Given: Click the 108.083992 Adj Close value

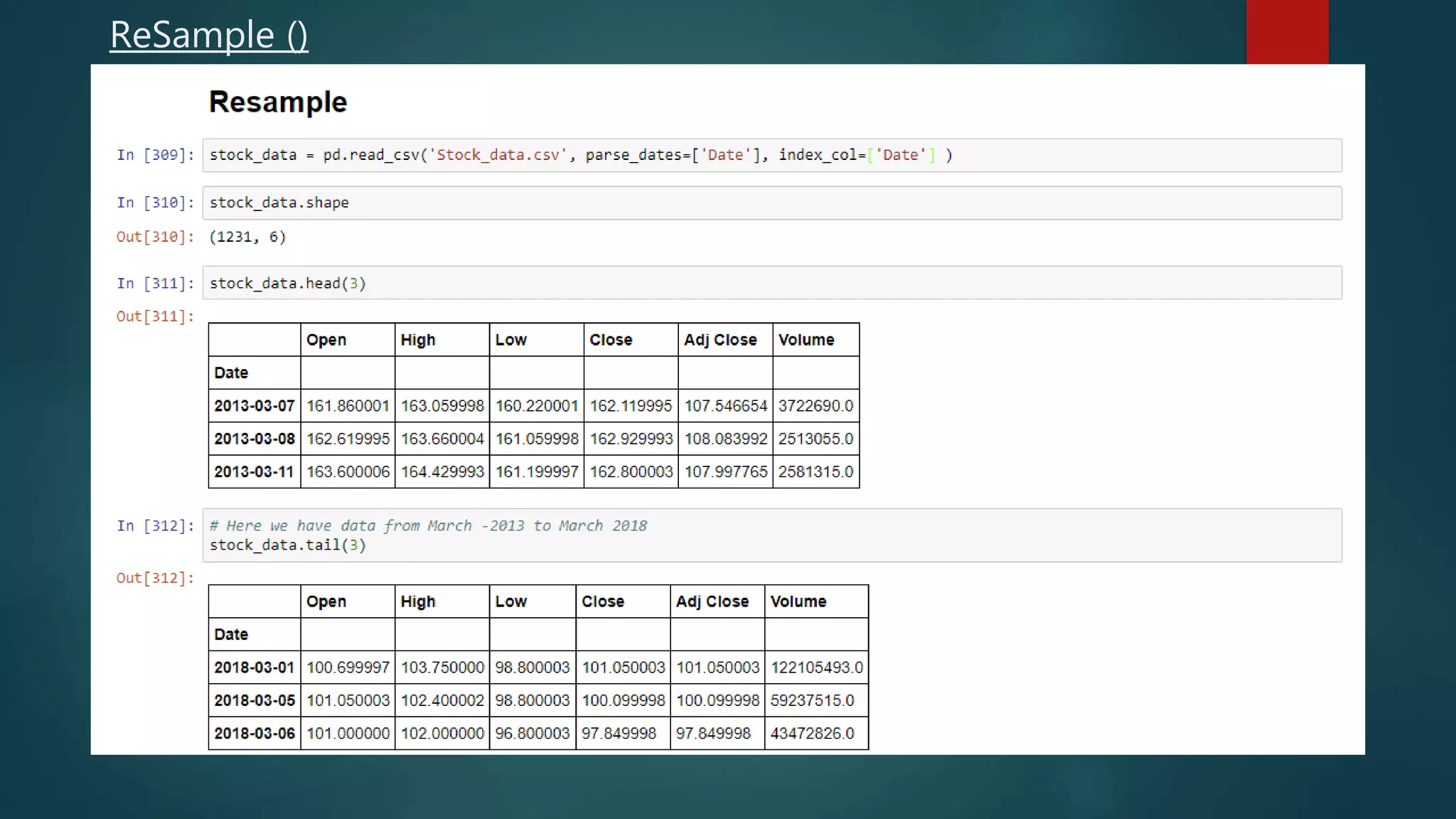Looking at the screenshot, I should [x=726, y=439].
